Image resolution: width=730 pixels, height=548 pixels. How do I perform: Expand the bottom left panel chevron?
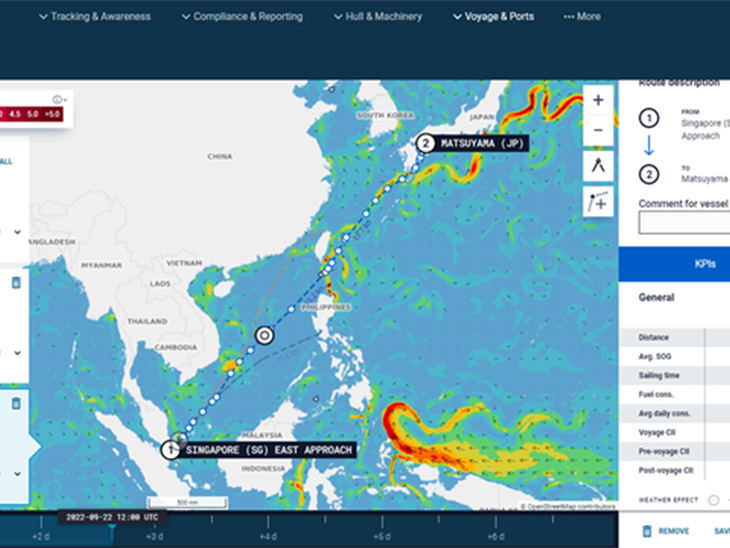pyautogui.click(x=17, y=474)
